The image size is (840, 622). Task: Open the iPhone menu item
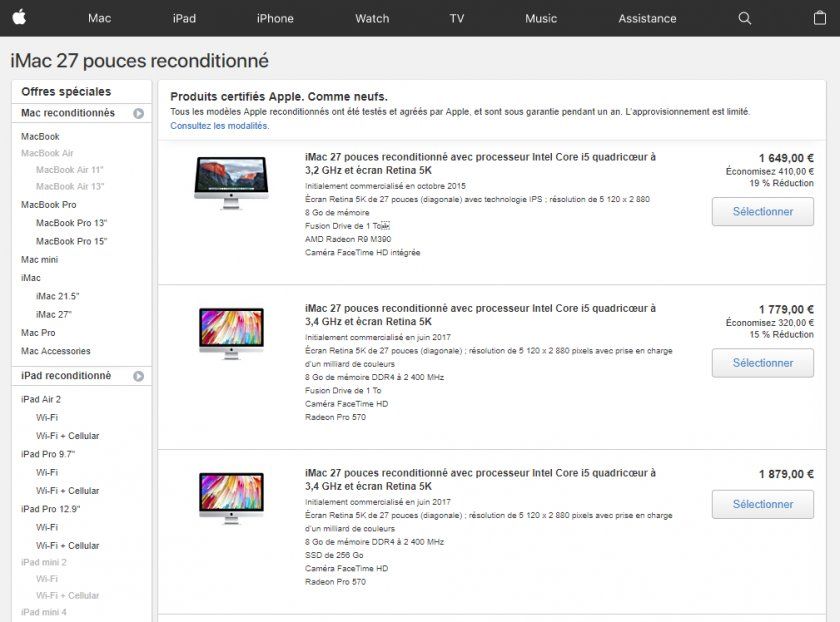(x=275, y=17)
